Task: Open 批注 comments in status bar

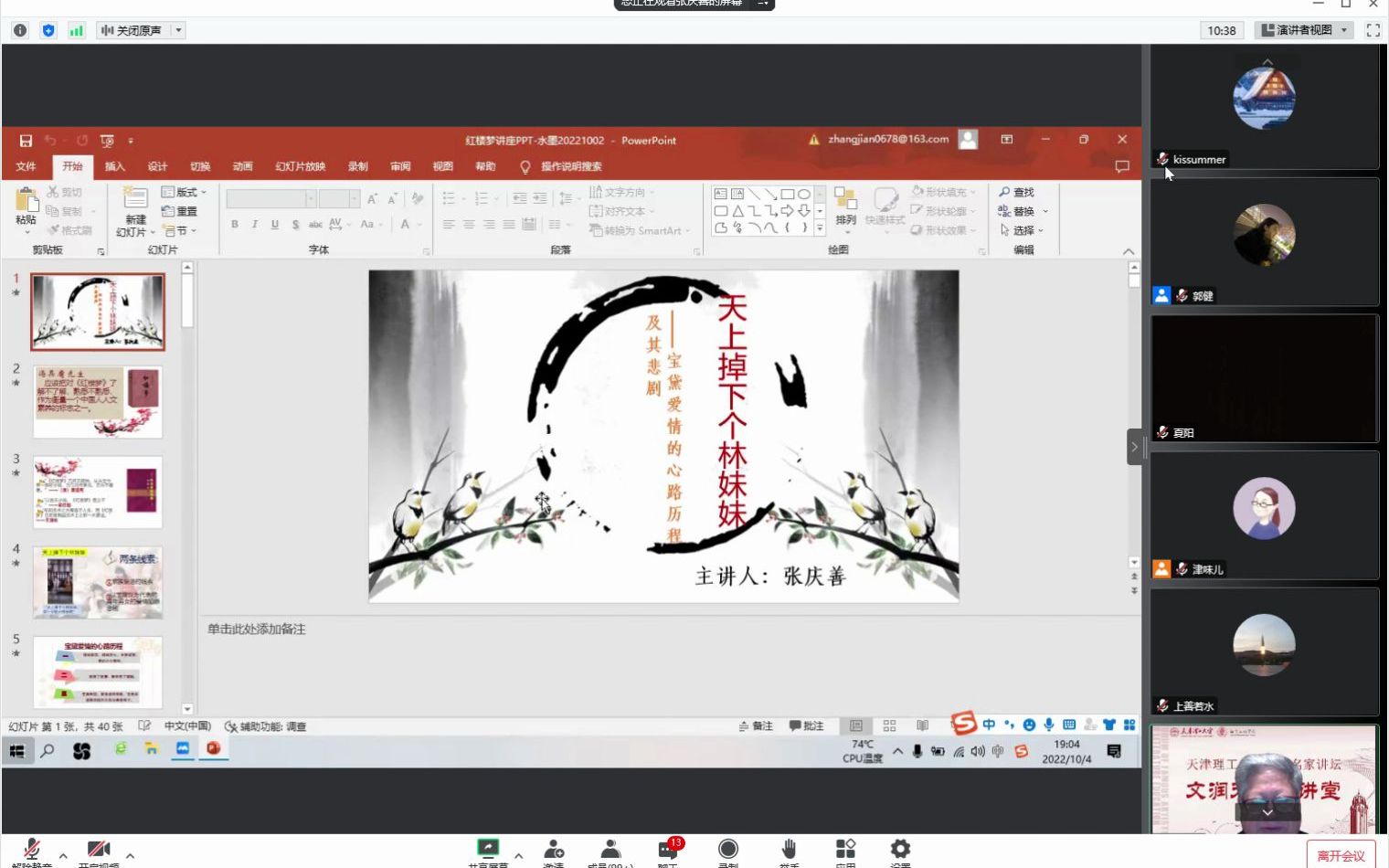Action: (x=807, y=726)
